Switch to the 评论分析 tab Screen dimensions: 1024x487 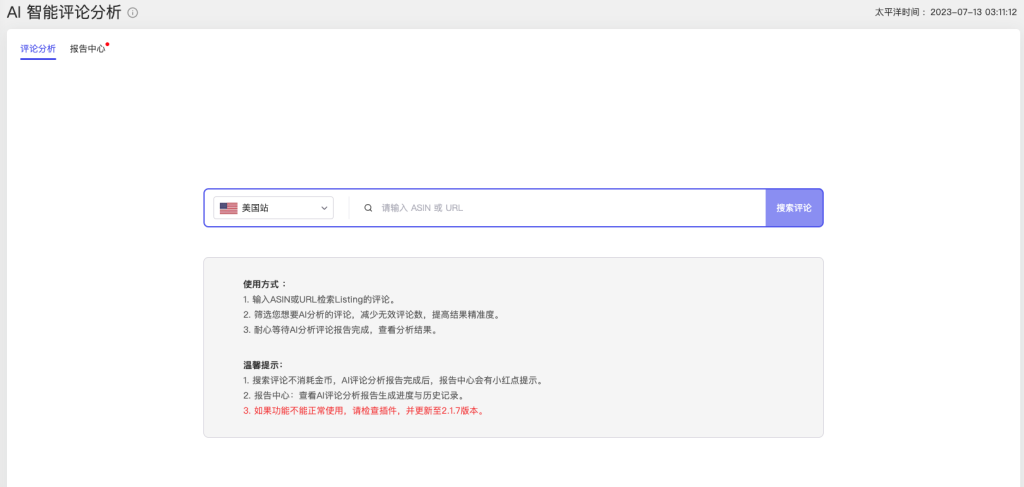(38, 49)
